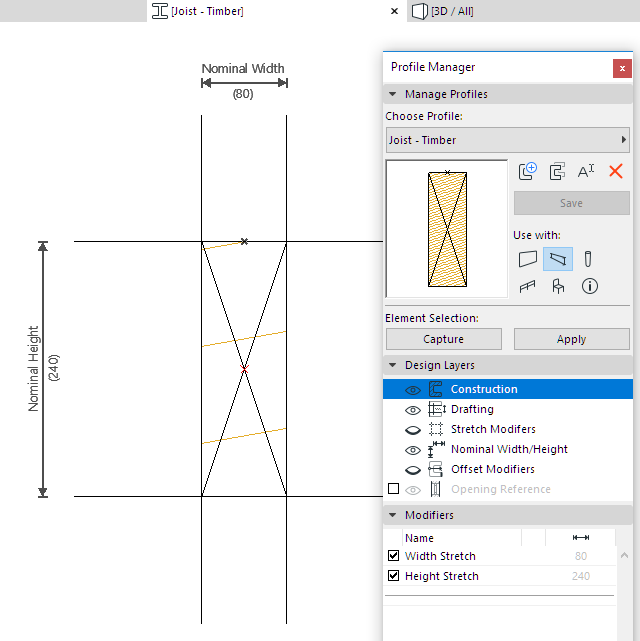This screenshot has width=640, height=641.
Task: Select the Nominal Width/Height layer row
Action: click(508, 449)
